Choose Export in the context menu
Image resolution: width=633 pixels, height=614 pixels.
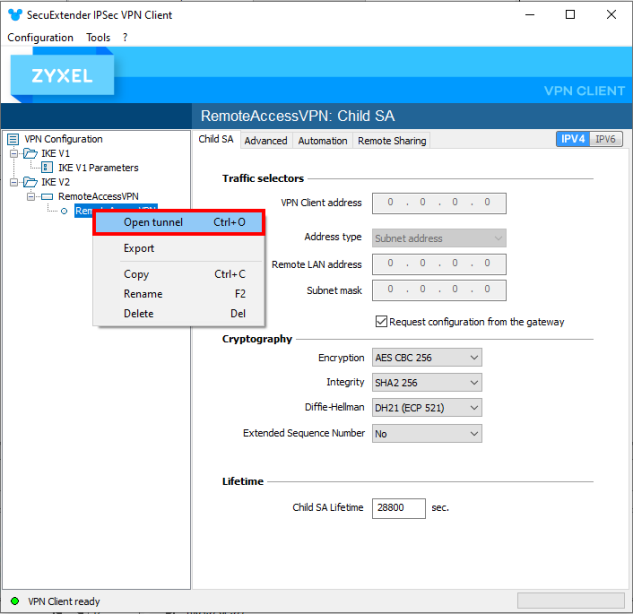(x=139, y=248)
